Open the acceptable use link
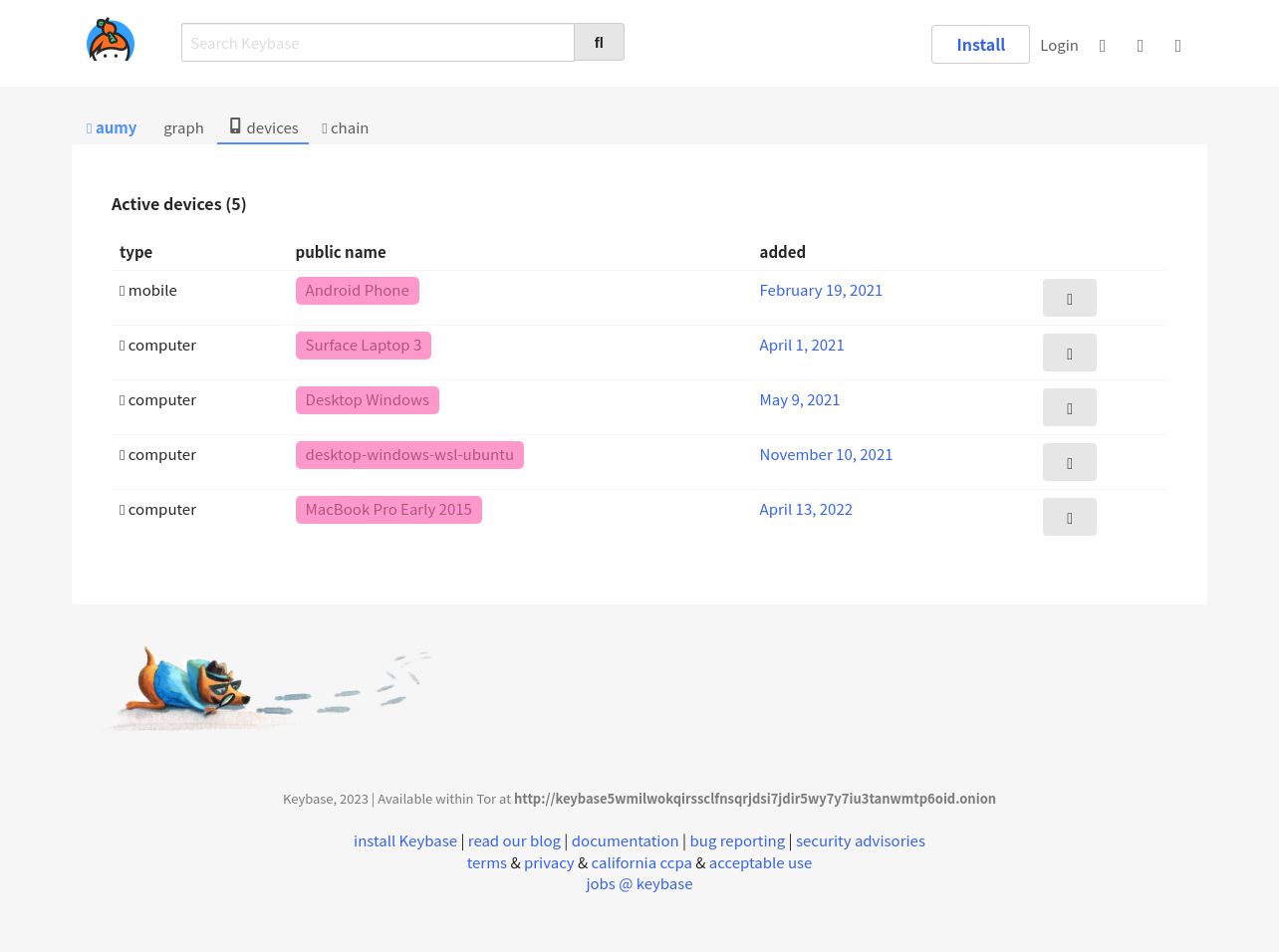The image size is (1279, 952). pyautogui.click(x=760, y=862)
